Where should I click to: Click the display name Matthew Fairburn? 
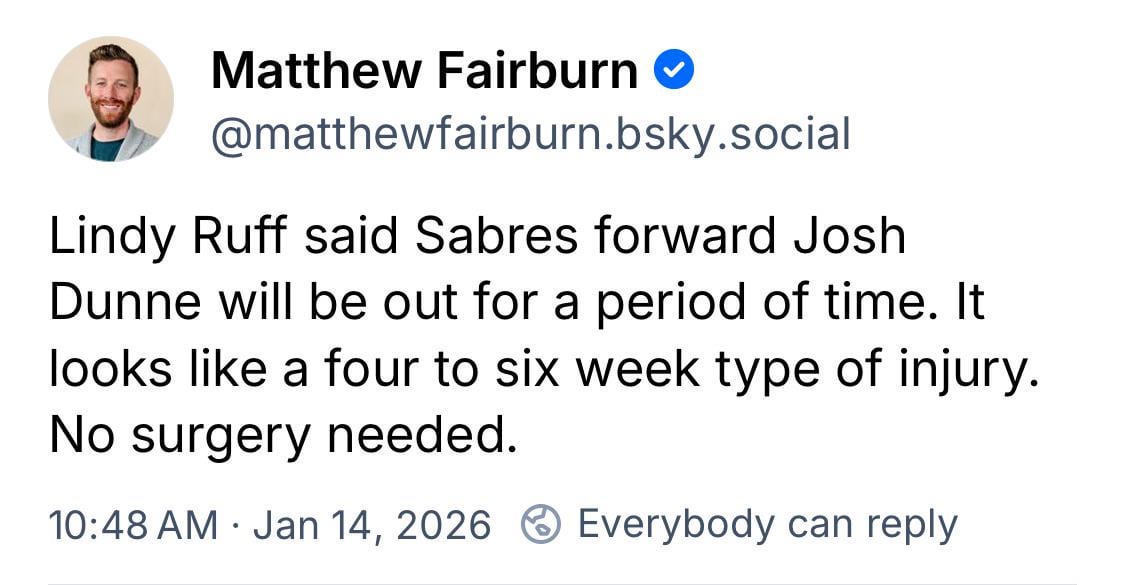[x=425, y=68]
